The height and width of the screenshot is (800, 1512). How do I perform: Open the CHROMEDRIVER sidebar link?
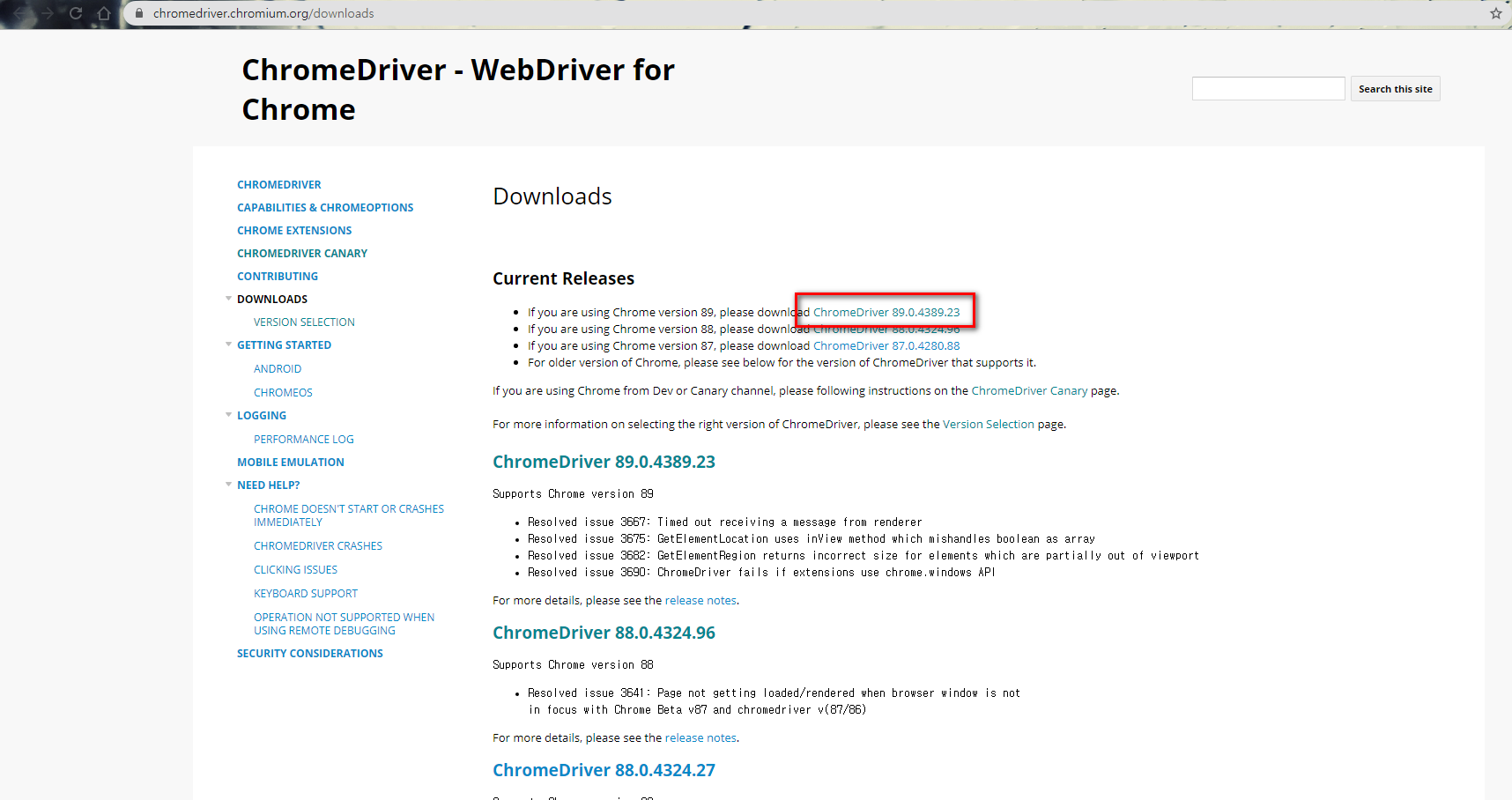(278, 184)
